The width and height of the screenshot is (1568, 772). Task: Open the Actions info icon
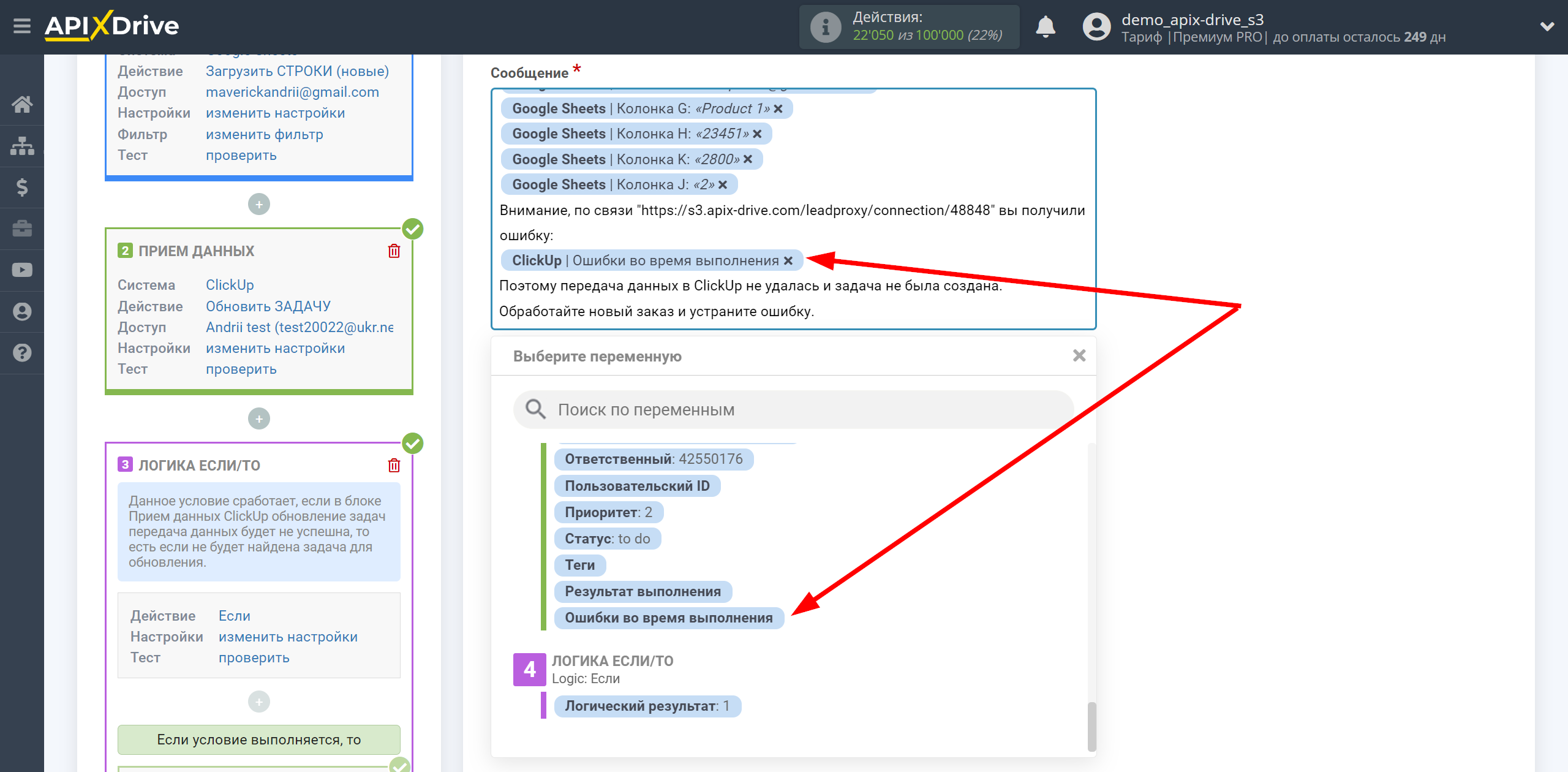825,27
